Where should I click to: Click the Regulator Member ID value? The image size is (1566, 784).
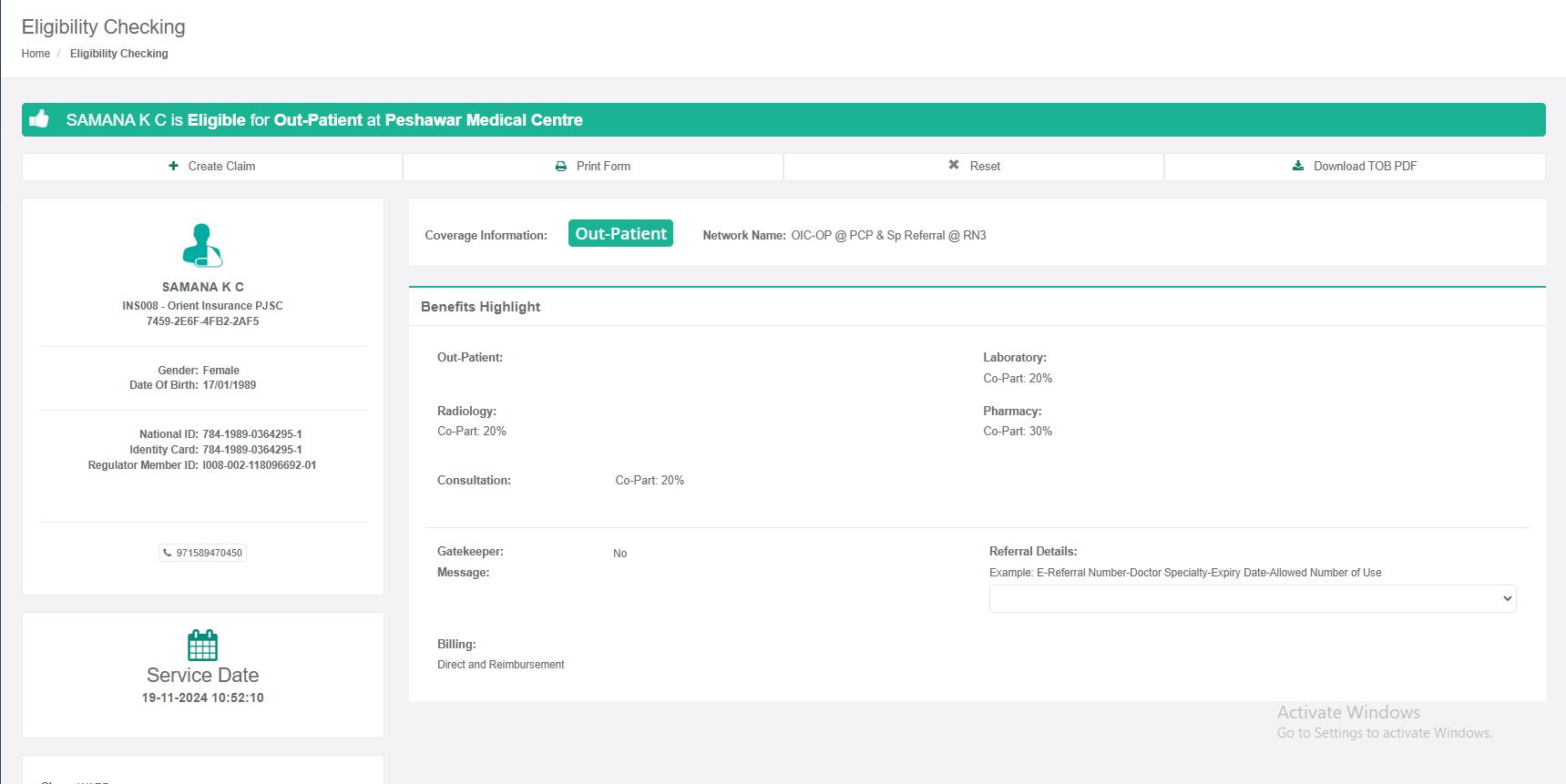click(259, 465)
